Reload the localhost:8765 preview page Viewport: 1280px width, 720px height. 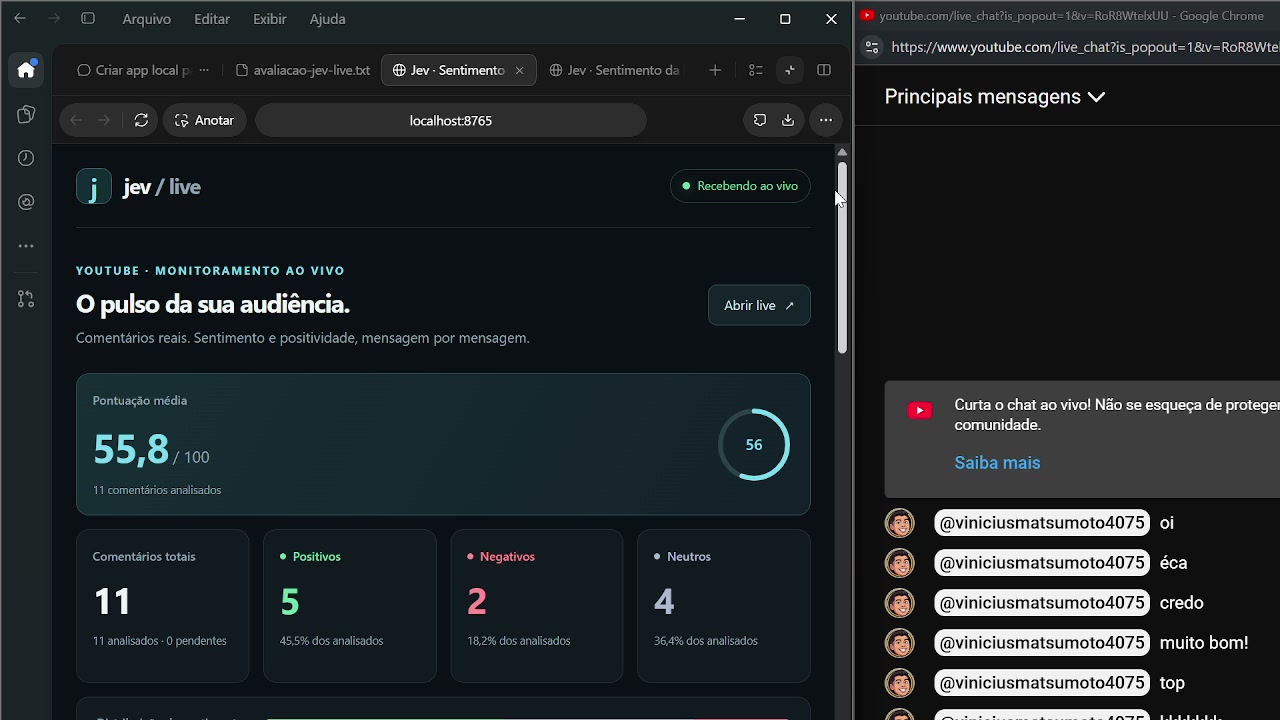coord(141,120)
